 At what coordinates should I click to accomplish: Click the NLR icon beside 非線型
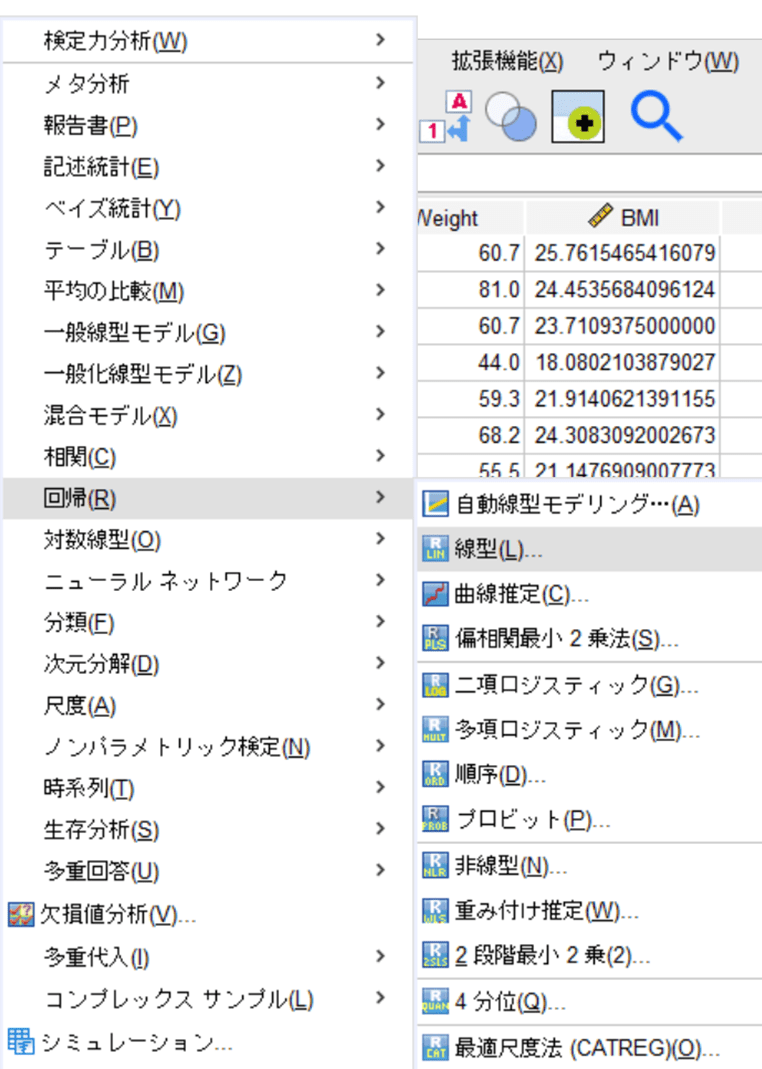[435, 866]
